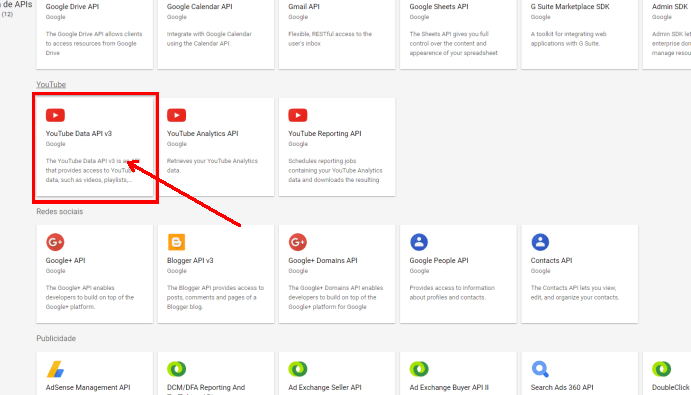Click 'Integrate with Google Calendar' description
The image size is (691, 395).
click(x=209, y=38)
